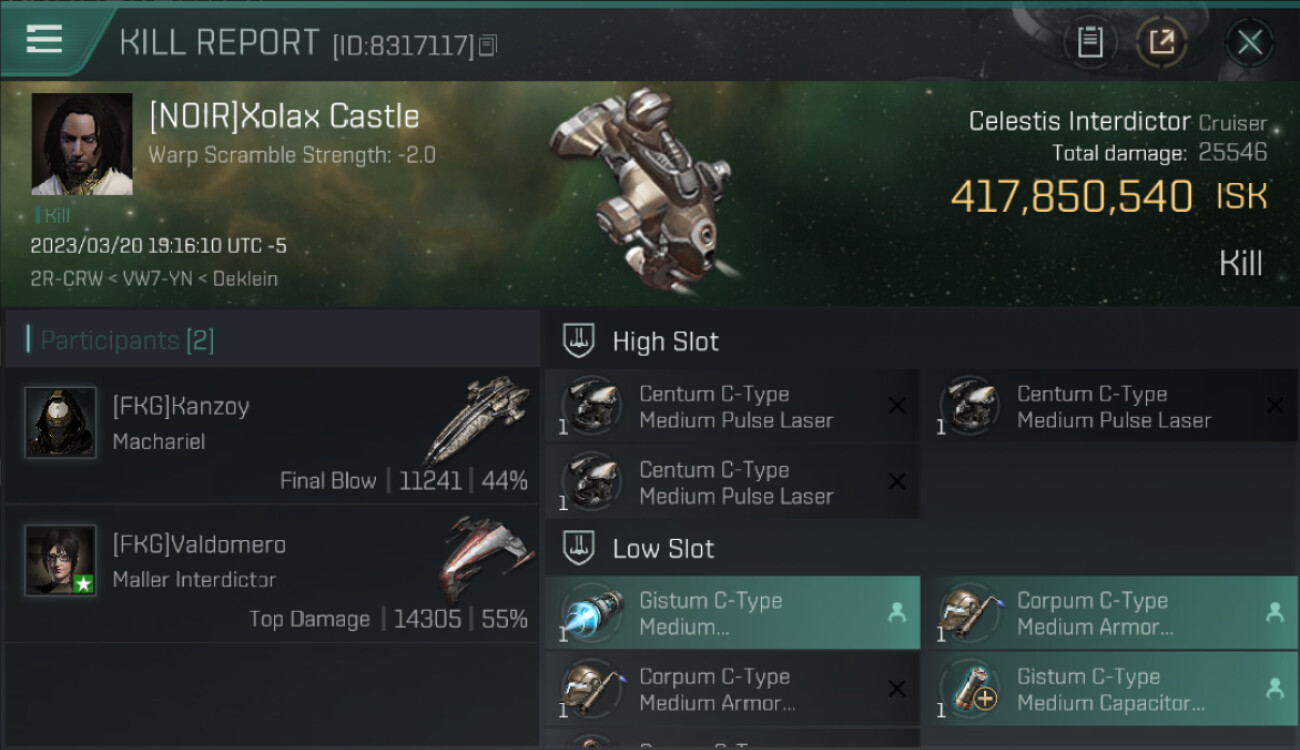Click the clipboard report icon
This screenshot has height=750, width=1300.
click(x=1089, y=42)
